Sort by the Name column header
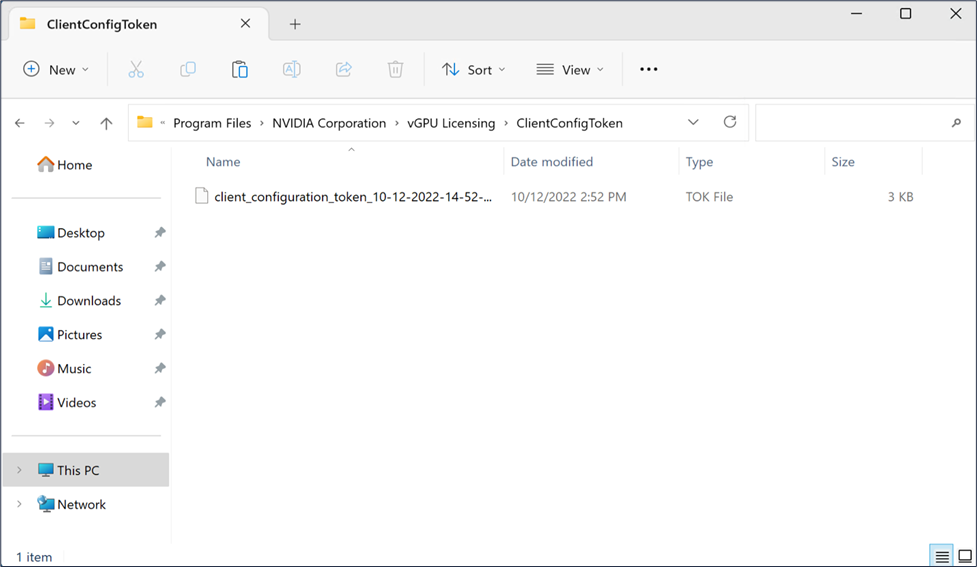977x567 pixels. [223, 161]
